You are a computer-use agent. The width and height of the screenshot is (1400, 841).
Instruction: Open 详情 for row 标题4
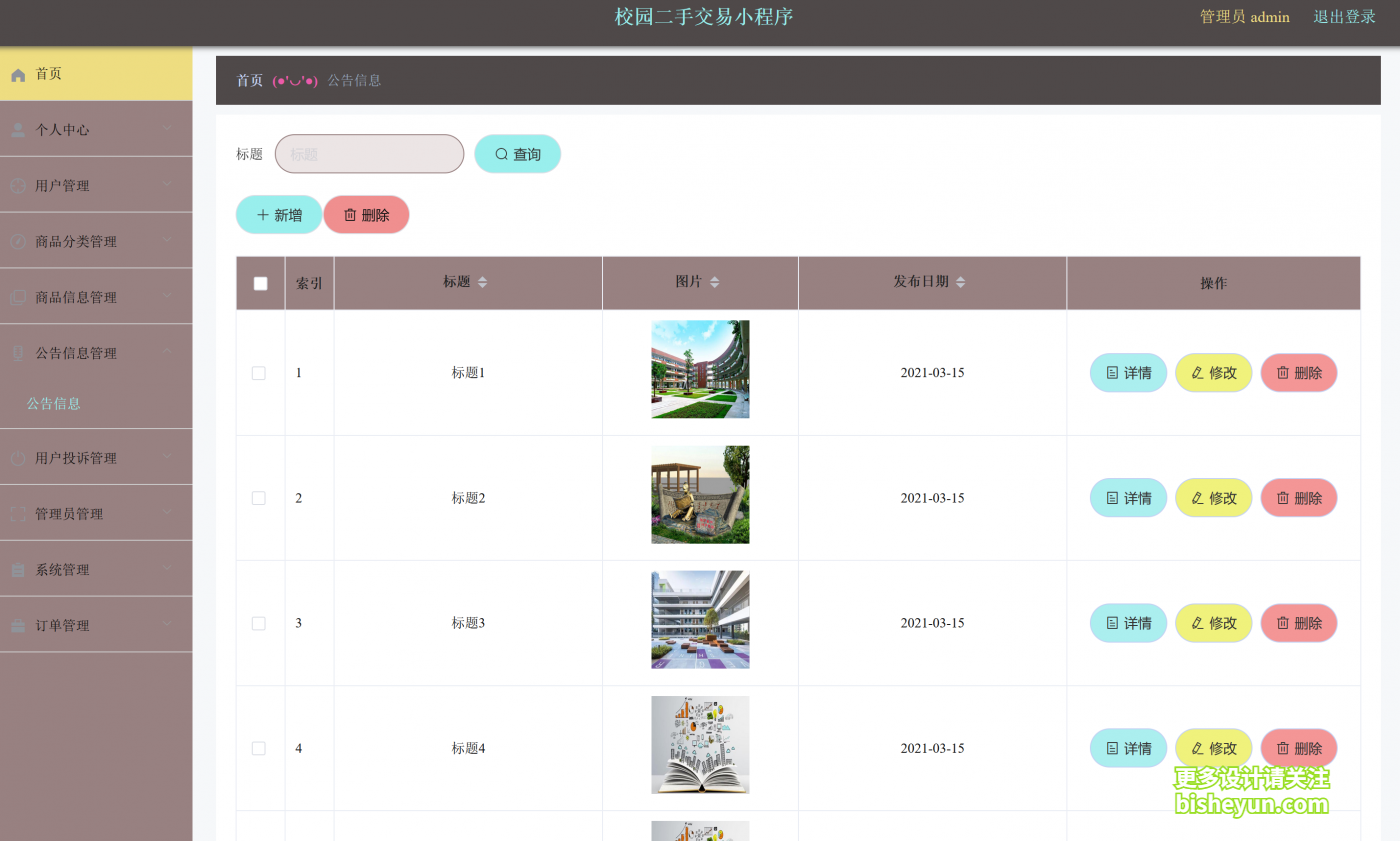1128,748
